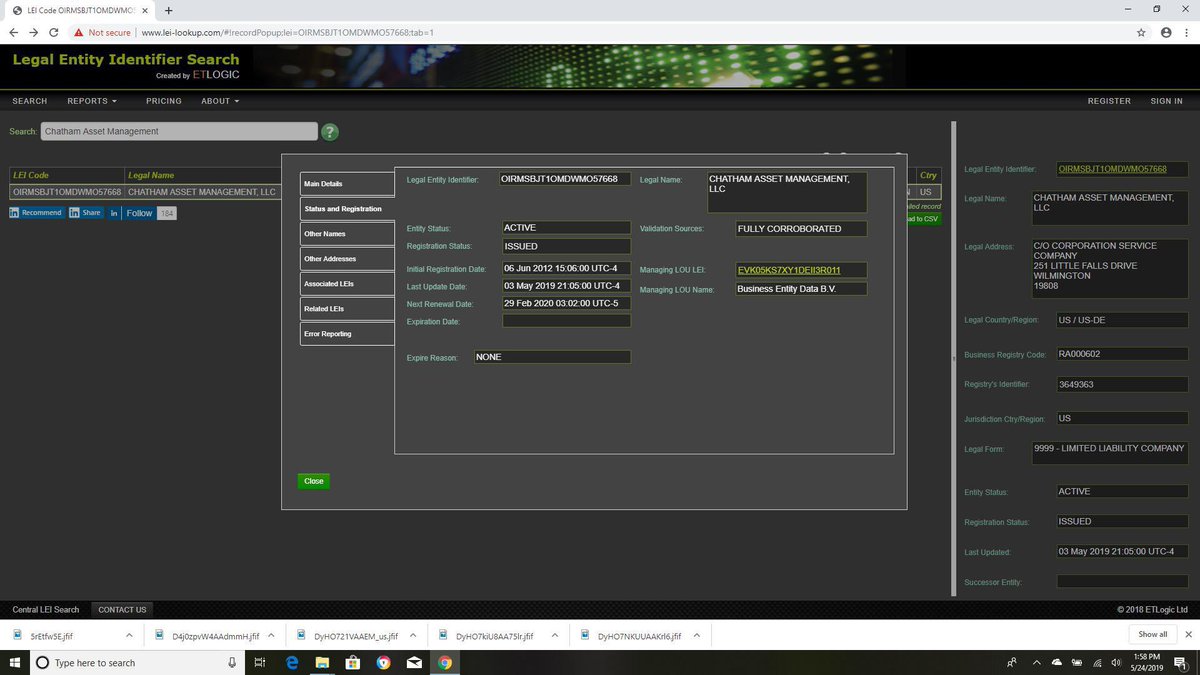Screen dimensions: 1200x675
Task: Expand options for 5rEtfwSE.jfif download
Action: pos(129,635)
